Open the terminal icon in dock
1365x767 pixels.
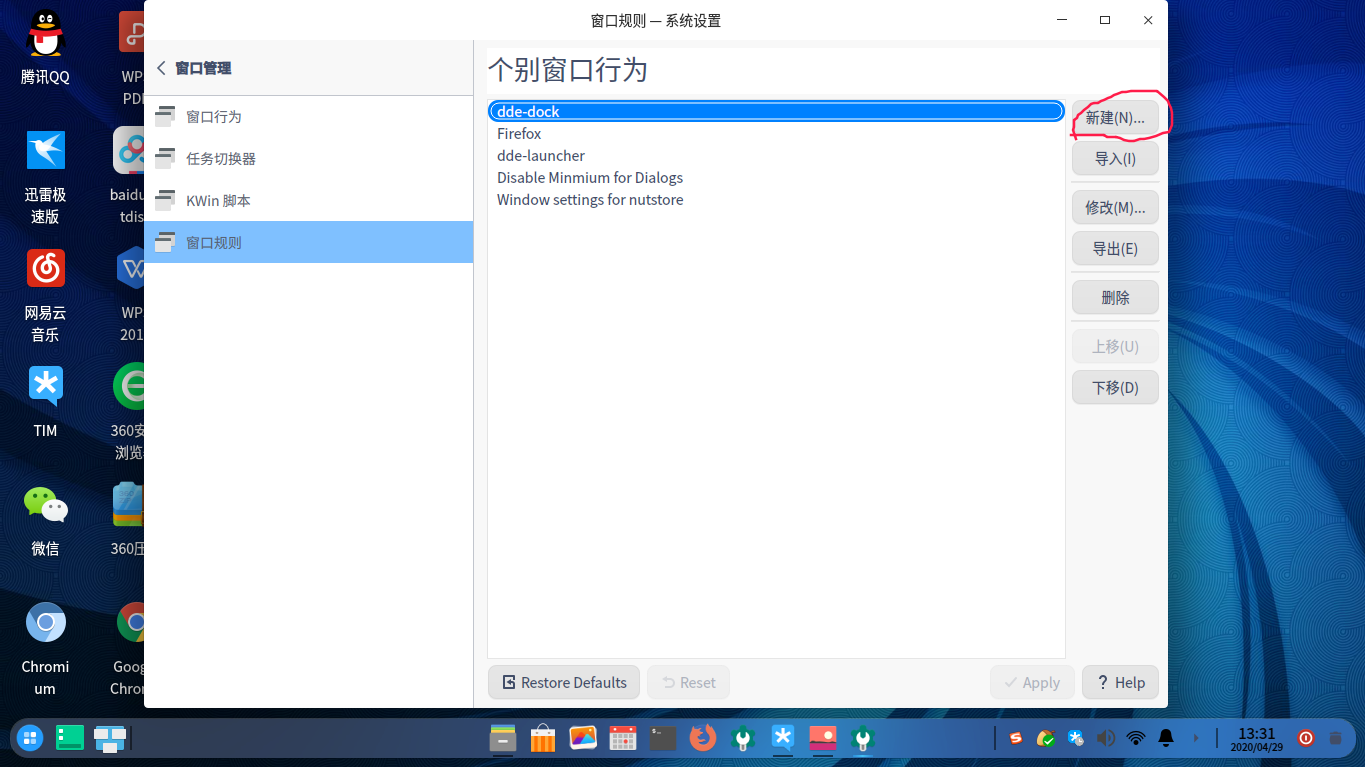[x=662, y=738]
